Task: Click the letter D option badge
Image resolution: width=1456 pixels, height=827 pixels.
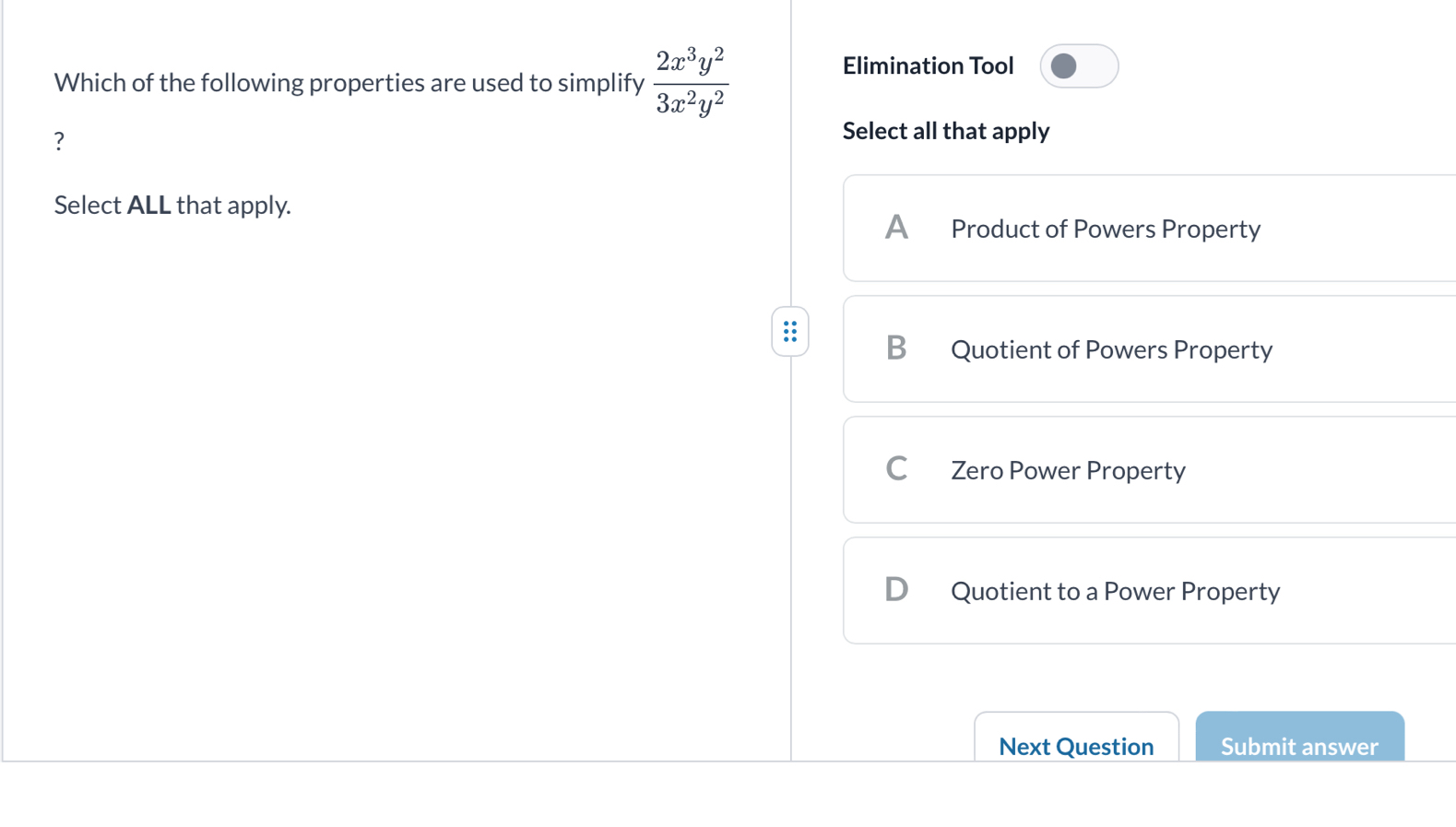Action: (x=896, y=590)
